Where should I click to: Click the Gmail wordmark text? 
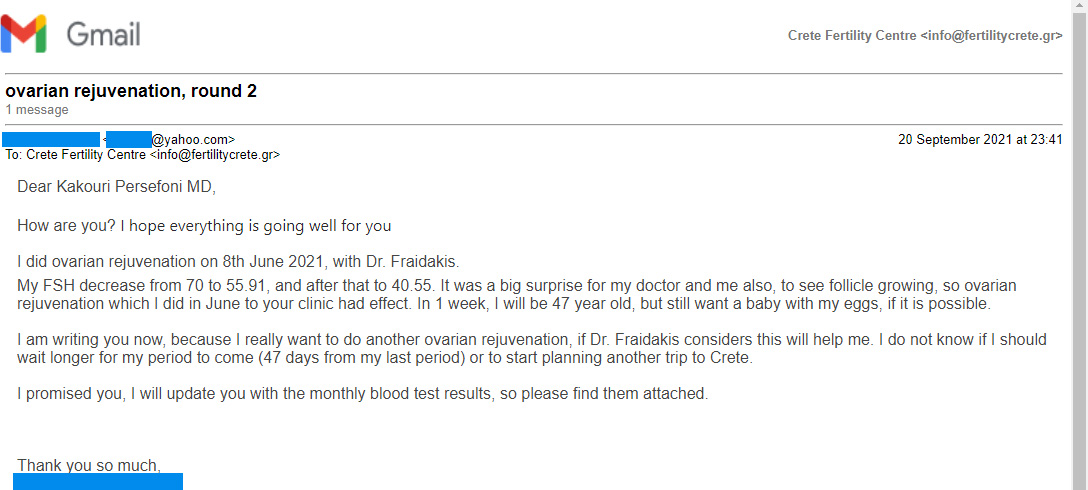pos(103,34)
